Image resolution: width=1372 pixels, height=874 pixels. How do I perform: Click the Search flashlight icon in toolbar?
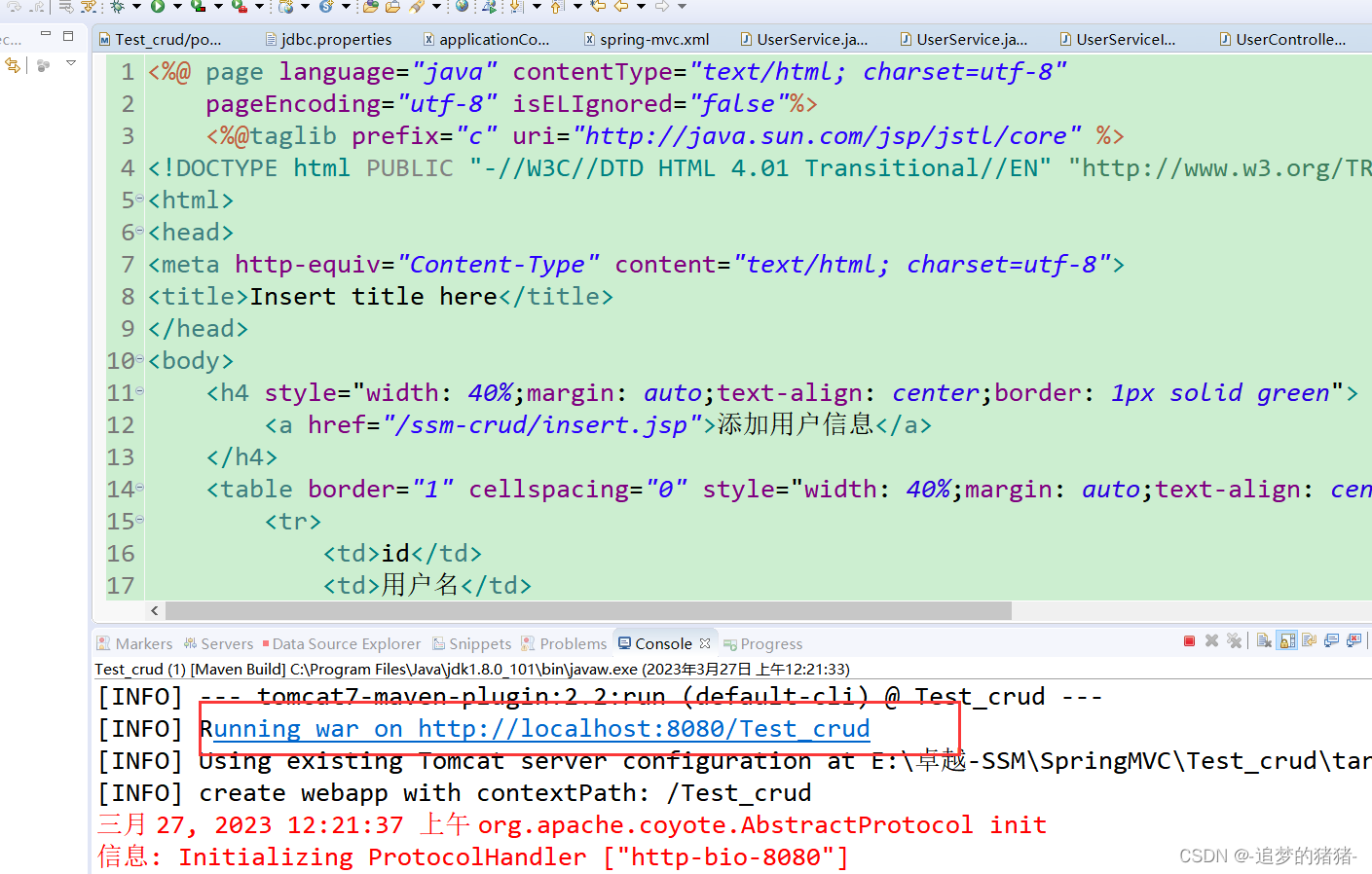417,6
